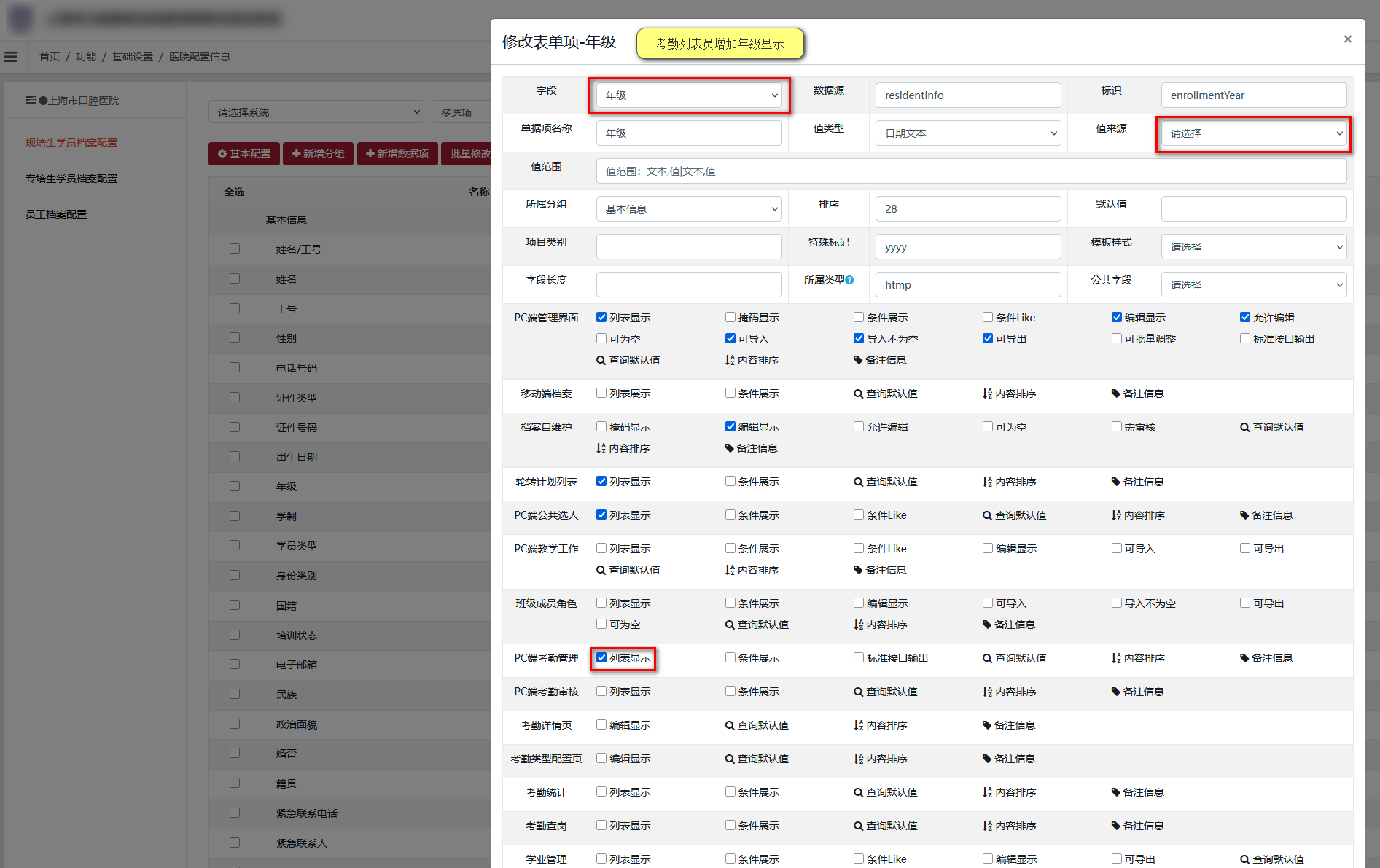Toggle 列表显示 in PC端考勤管理 row
The width and height of the screenshot is (1380, 868).
pyautogui.click(x=601, y=657)
